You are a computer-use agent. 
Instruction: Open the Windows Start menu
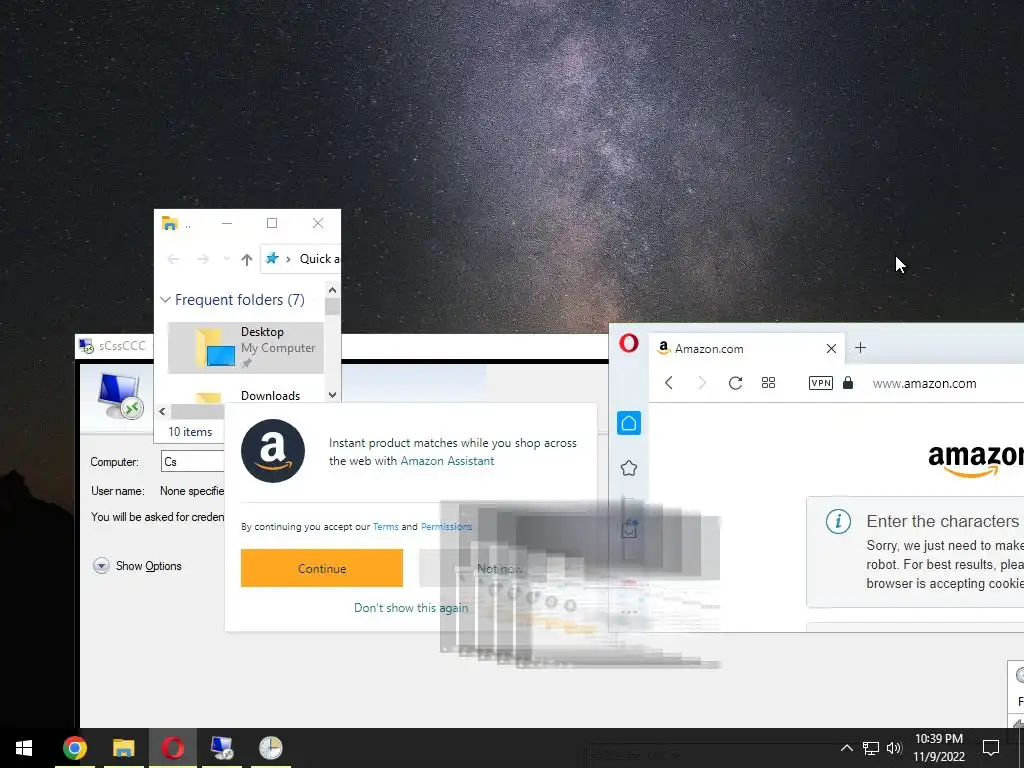(24, 748)
